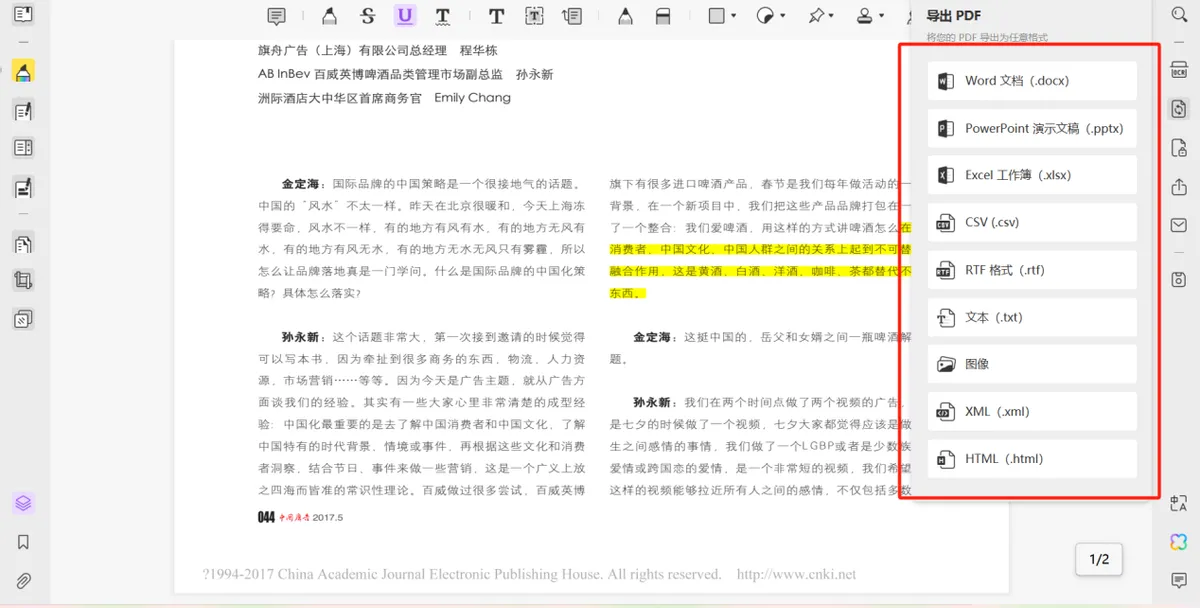1200x608 pixels.
Task: Click the name Emily Chang in the header
Action: click(472, 98)
